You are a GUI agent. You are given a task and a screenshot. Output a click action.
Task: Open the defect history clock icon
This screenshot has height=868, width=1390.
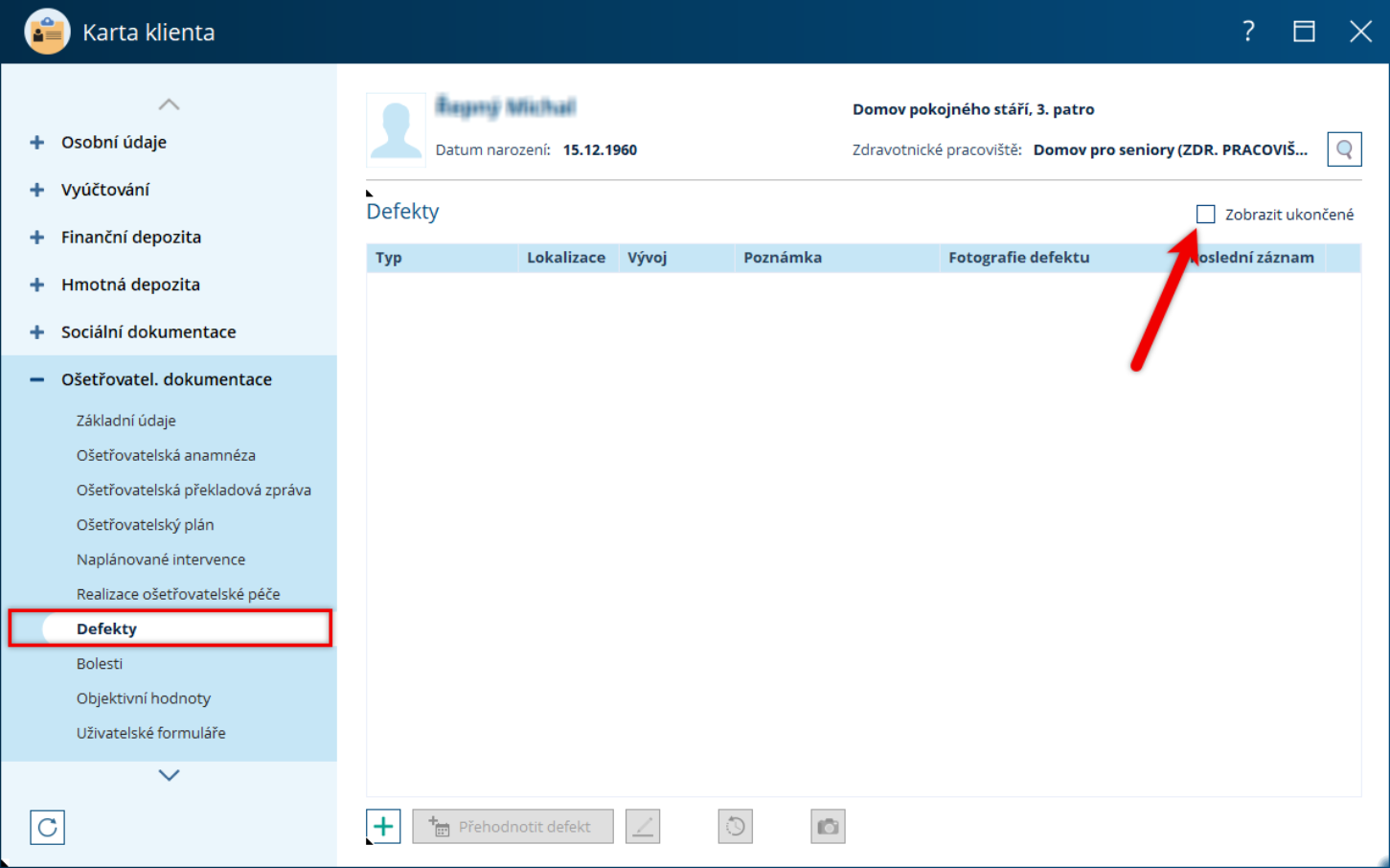(x=735, y=826)
